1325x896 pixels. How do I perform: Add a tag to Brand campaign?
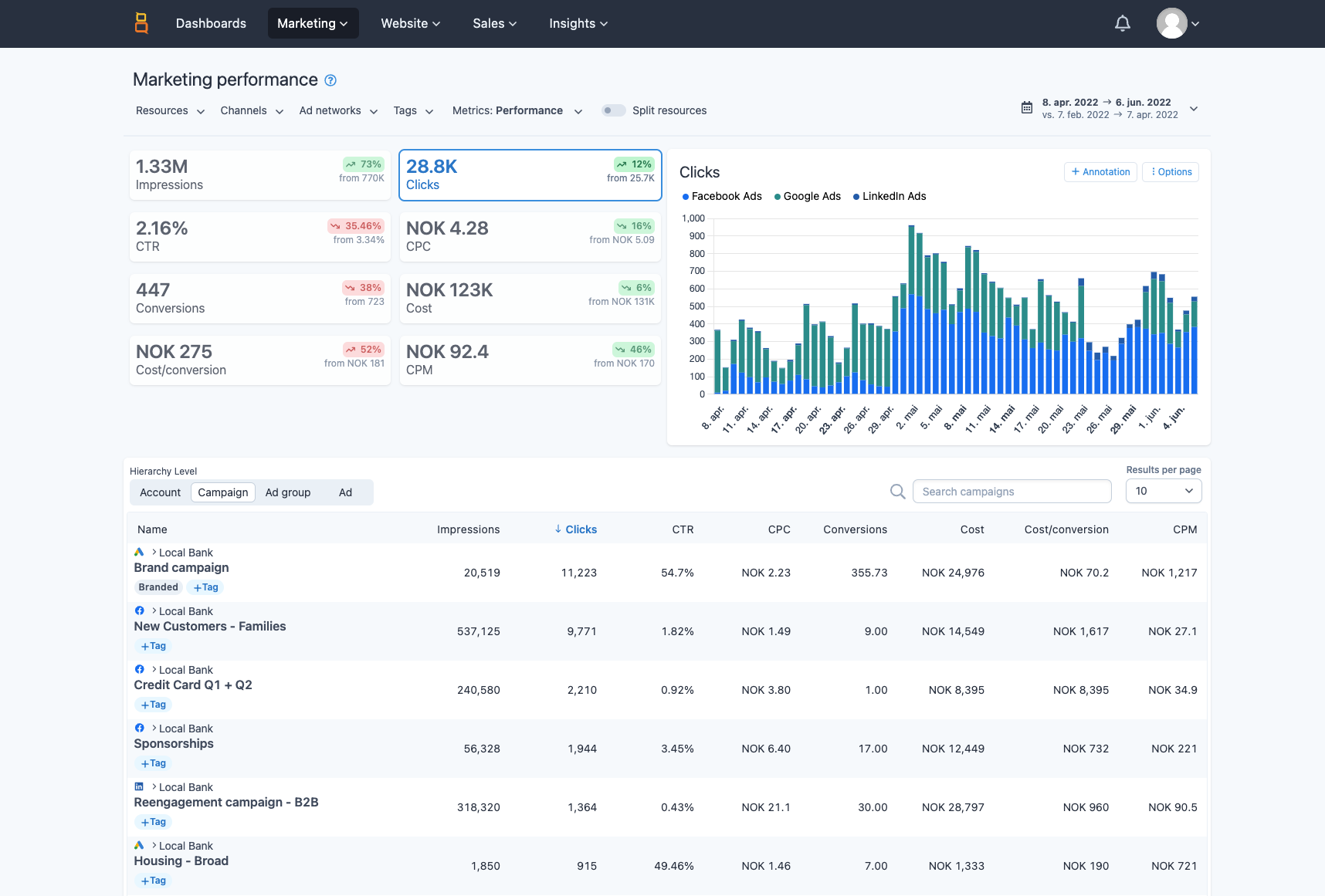pyautogui.click(x=205, y=587)
